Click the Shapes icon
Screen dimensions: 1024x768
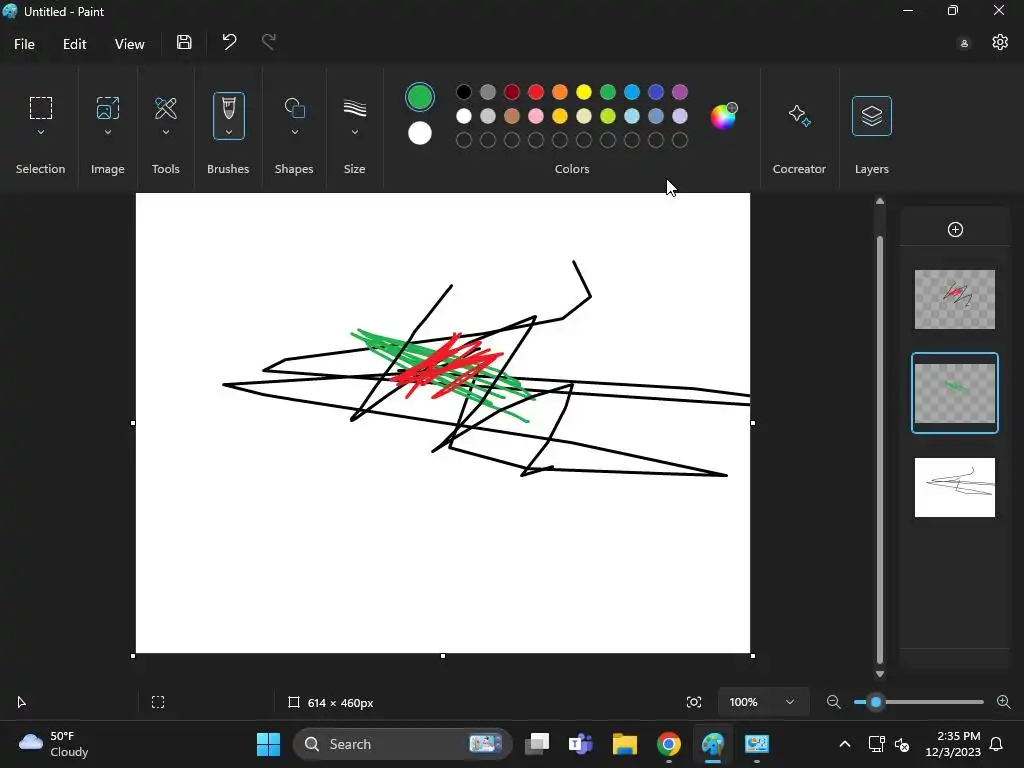[x=295, y=108]
